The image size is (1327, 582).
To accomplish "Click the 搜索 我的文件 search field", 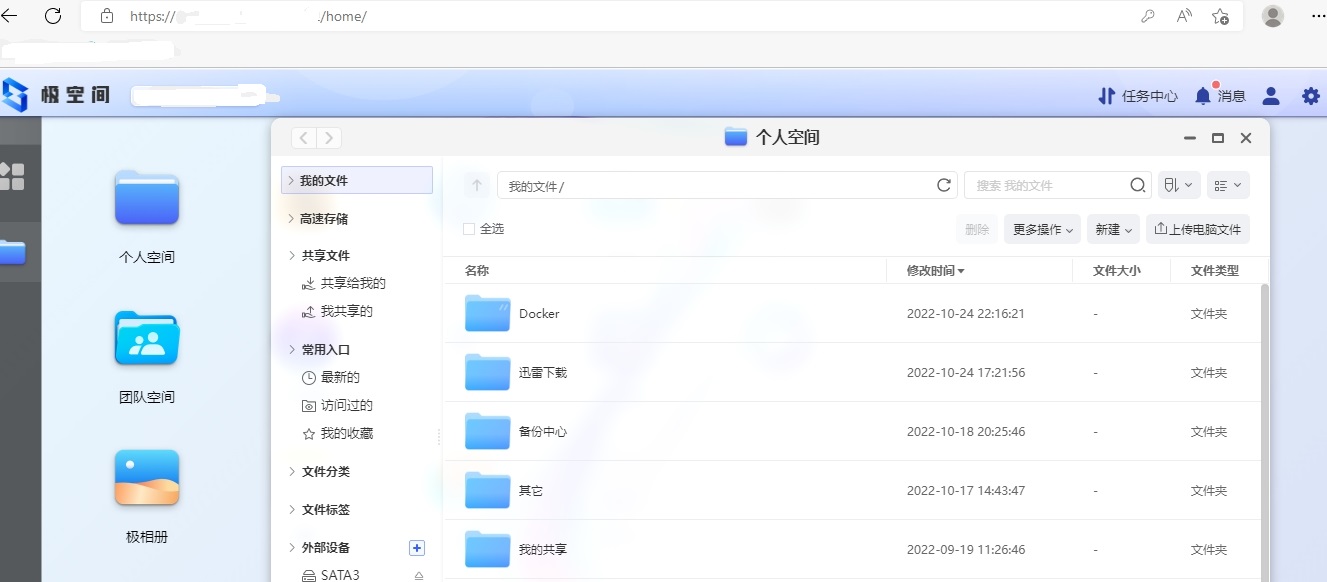I will 1045,185.
